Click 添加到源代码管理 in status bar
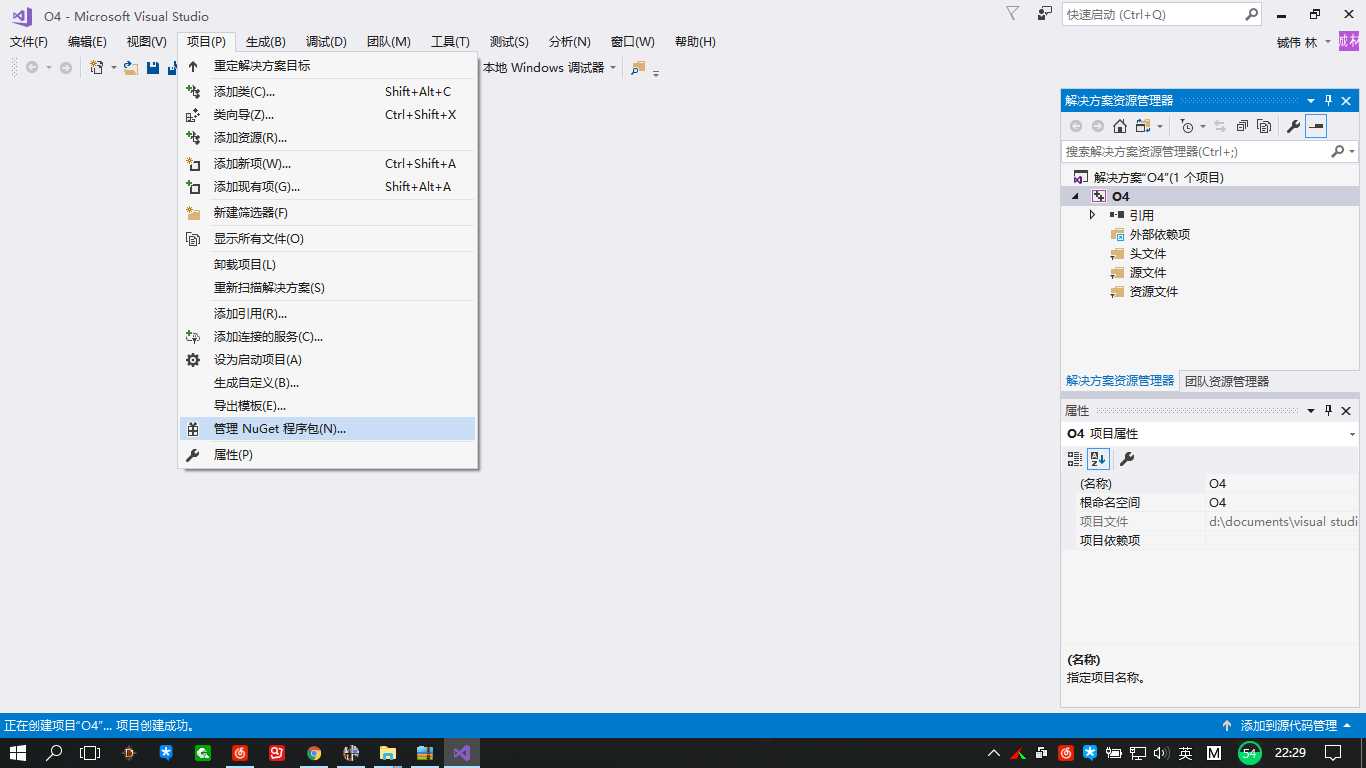Image resolution: width=1366 pixels, height=768 pixels. point(1288,726)
